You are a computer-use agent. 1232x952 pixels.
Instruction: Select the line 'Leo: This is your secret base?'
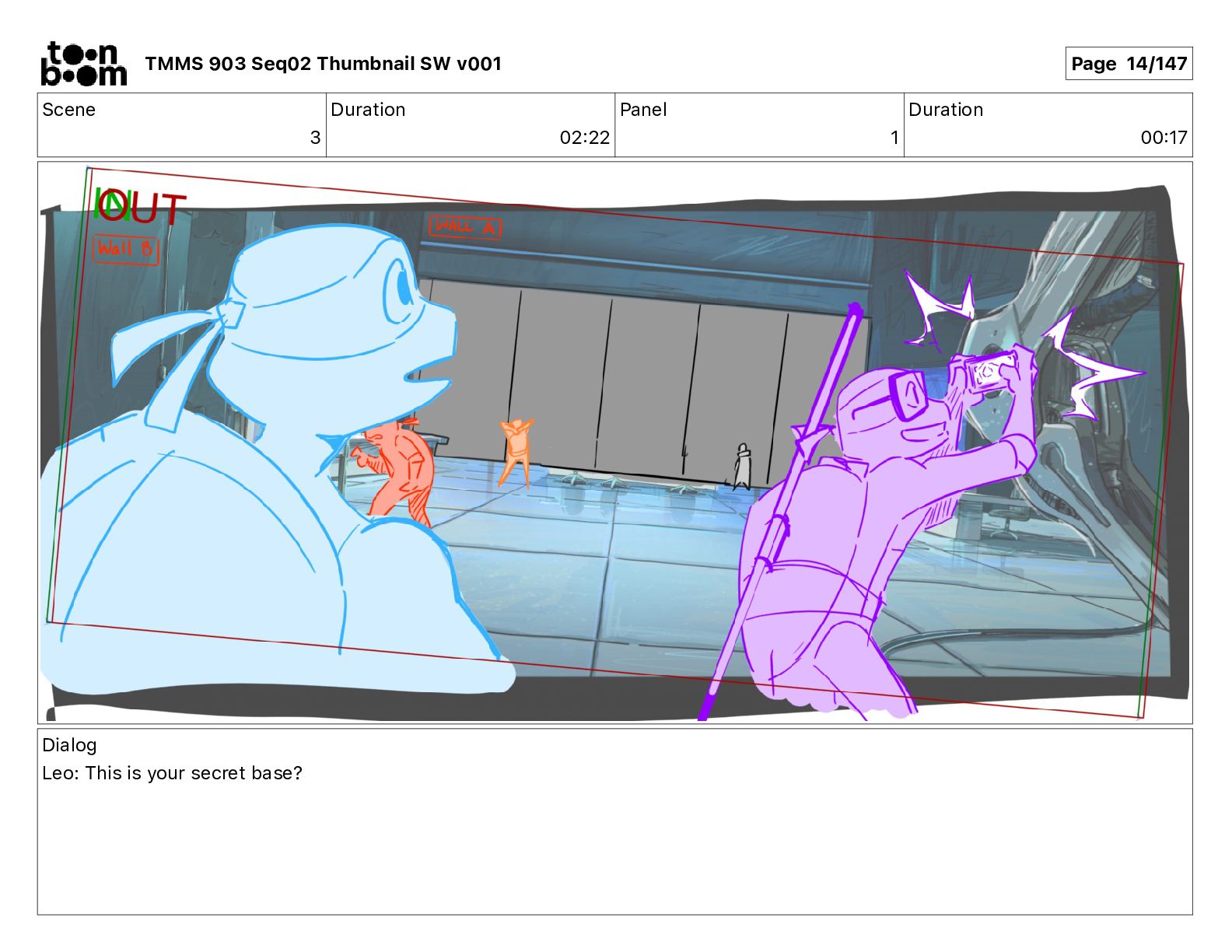point(172,773)
